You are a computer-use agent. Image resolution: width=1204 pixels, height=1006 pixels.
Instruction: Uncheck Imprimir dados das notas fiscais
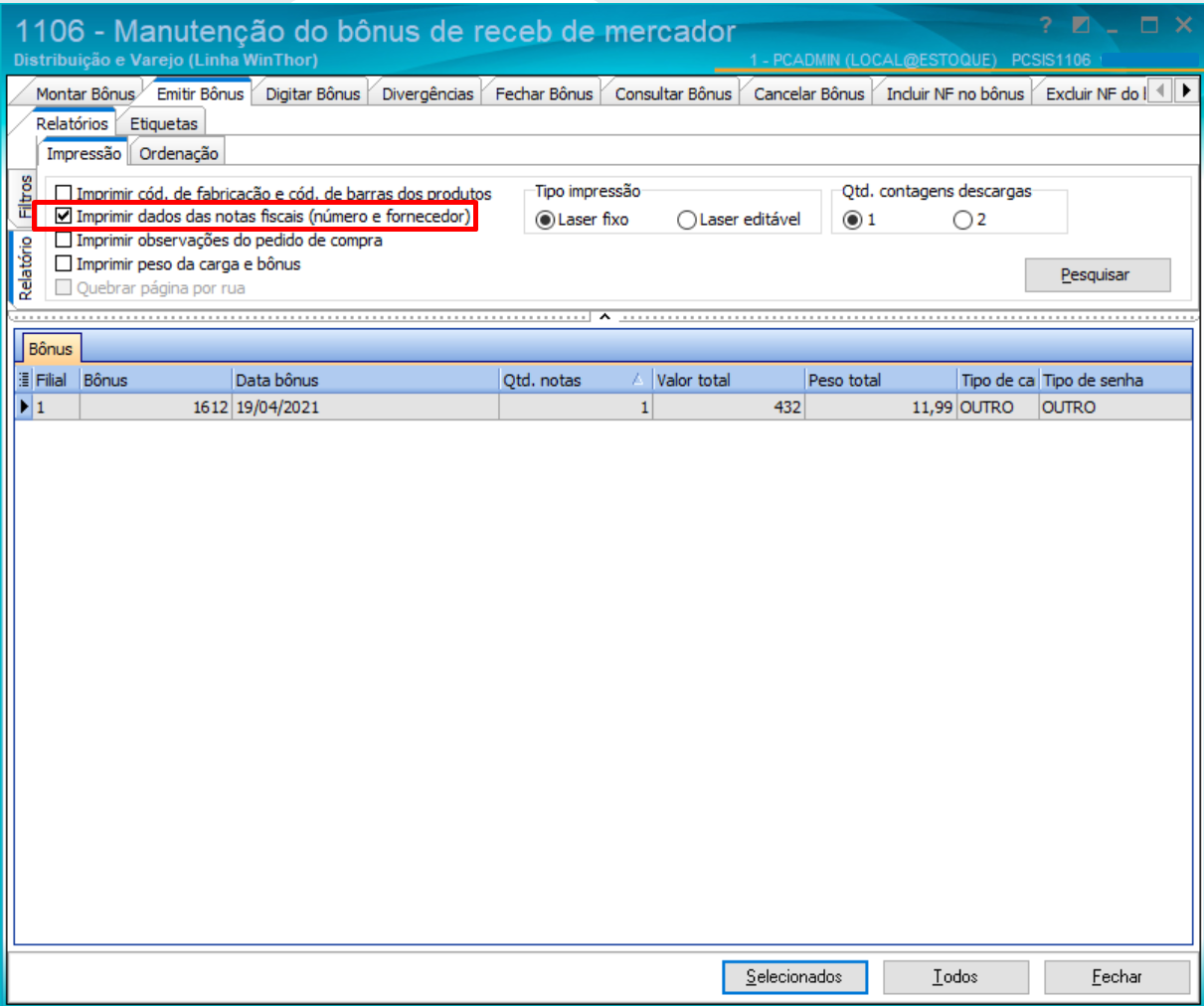[x=64, y=216]
